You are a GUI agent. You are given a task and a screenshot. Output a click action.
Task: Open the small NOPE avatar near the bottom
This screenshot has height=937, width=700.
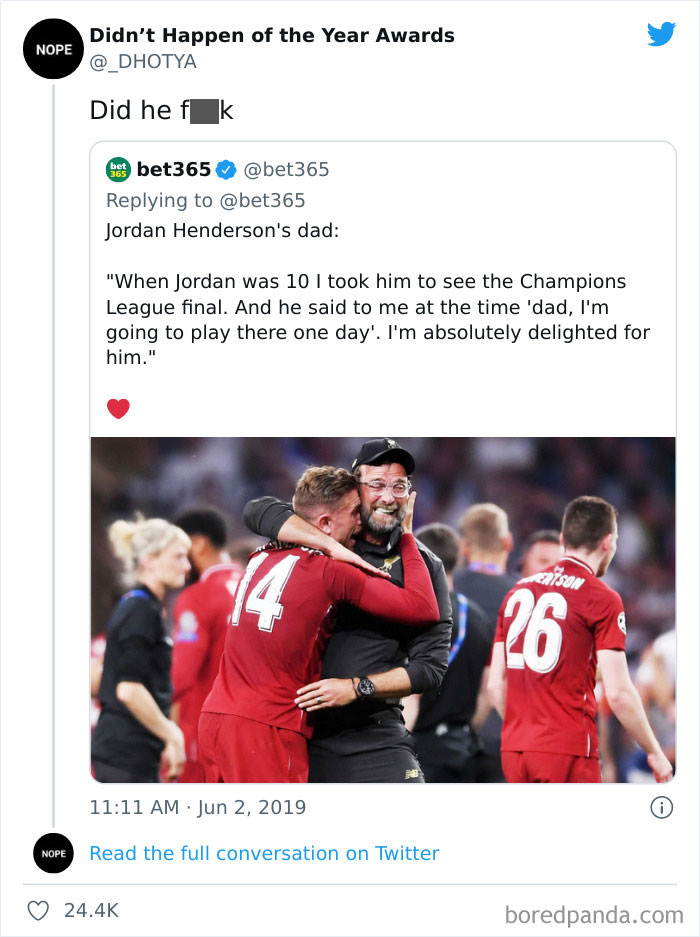(53, 853)
